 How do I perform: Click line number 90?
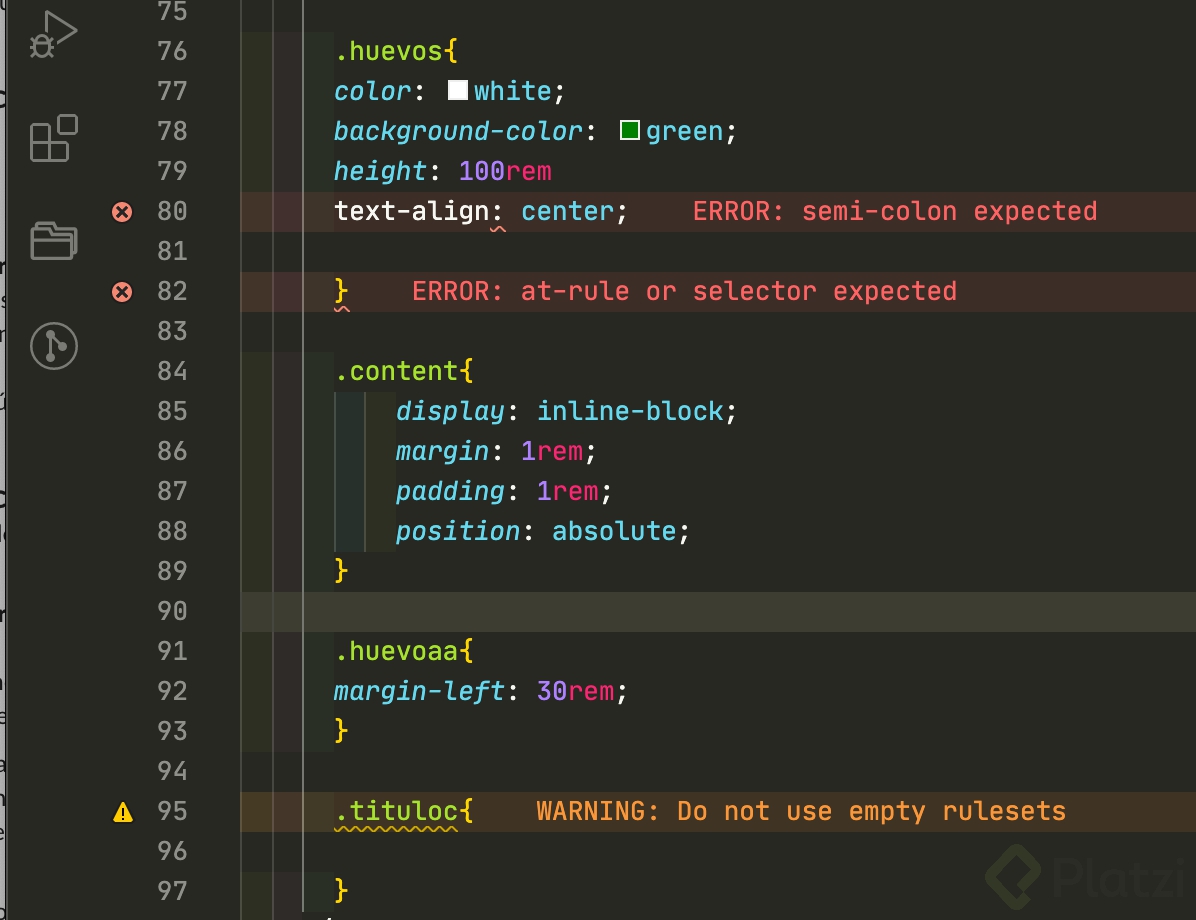point(172,611)
